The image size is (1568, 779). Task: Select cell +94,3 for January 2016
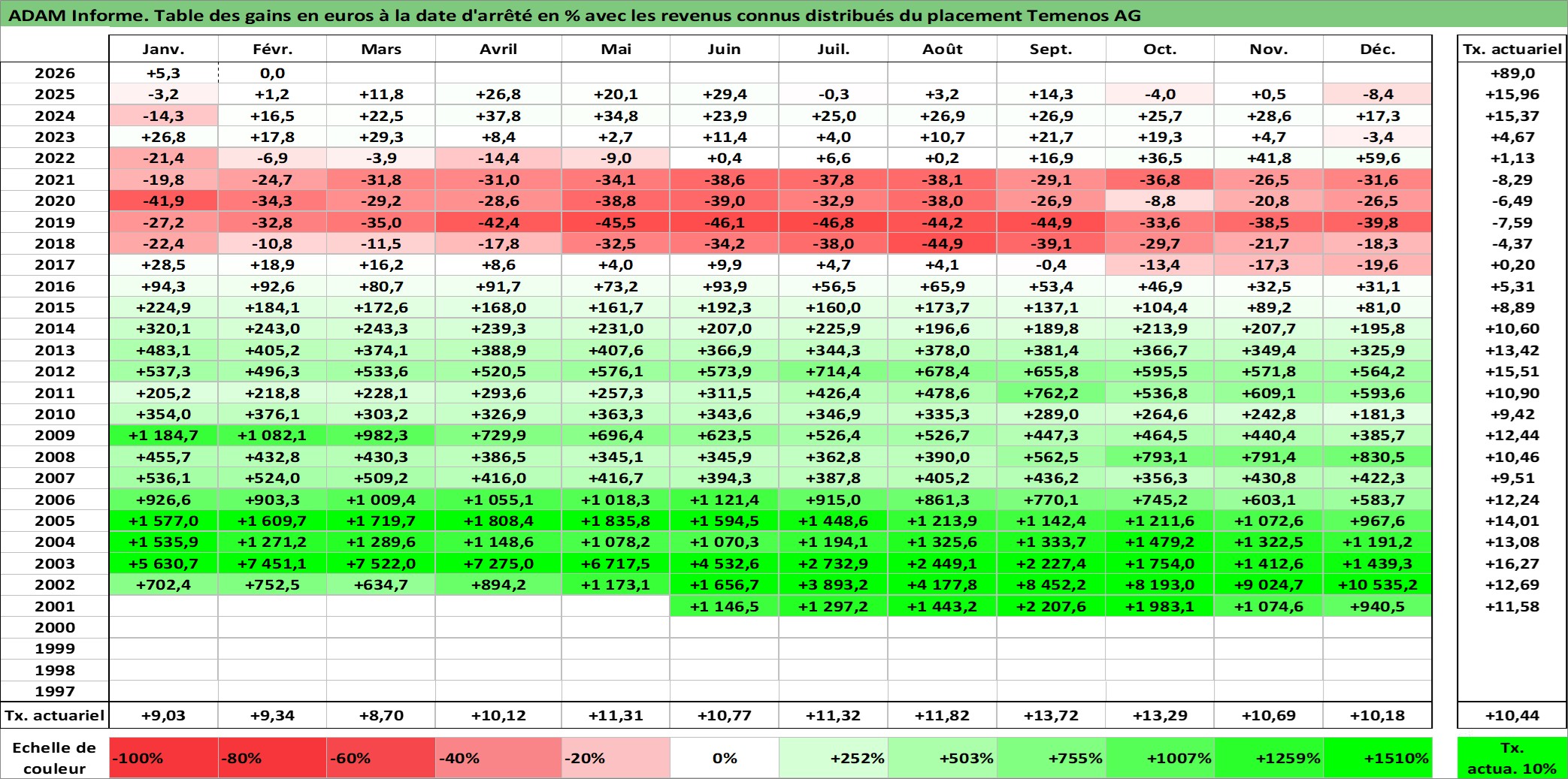[163, 286]
